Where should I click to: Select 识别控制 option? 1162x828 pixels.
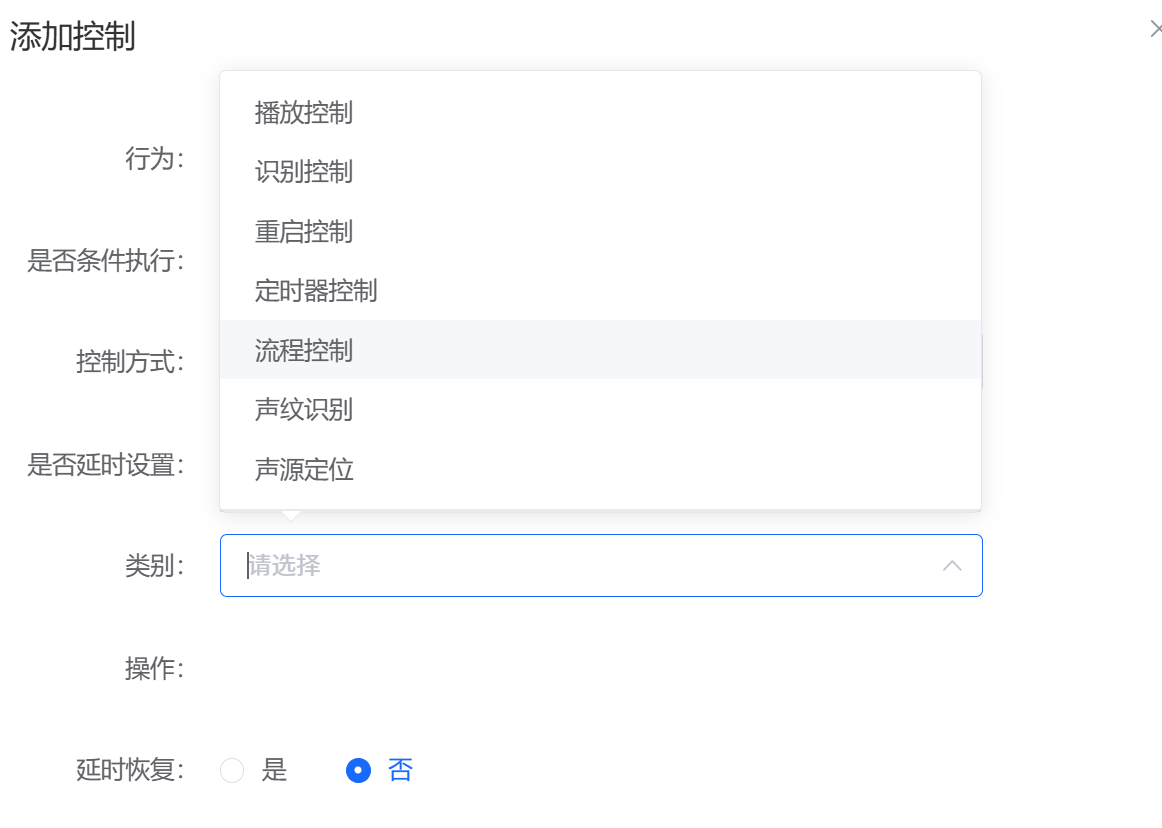point(303,172)
